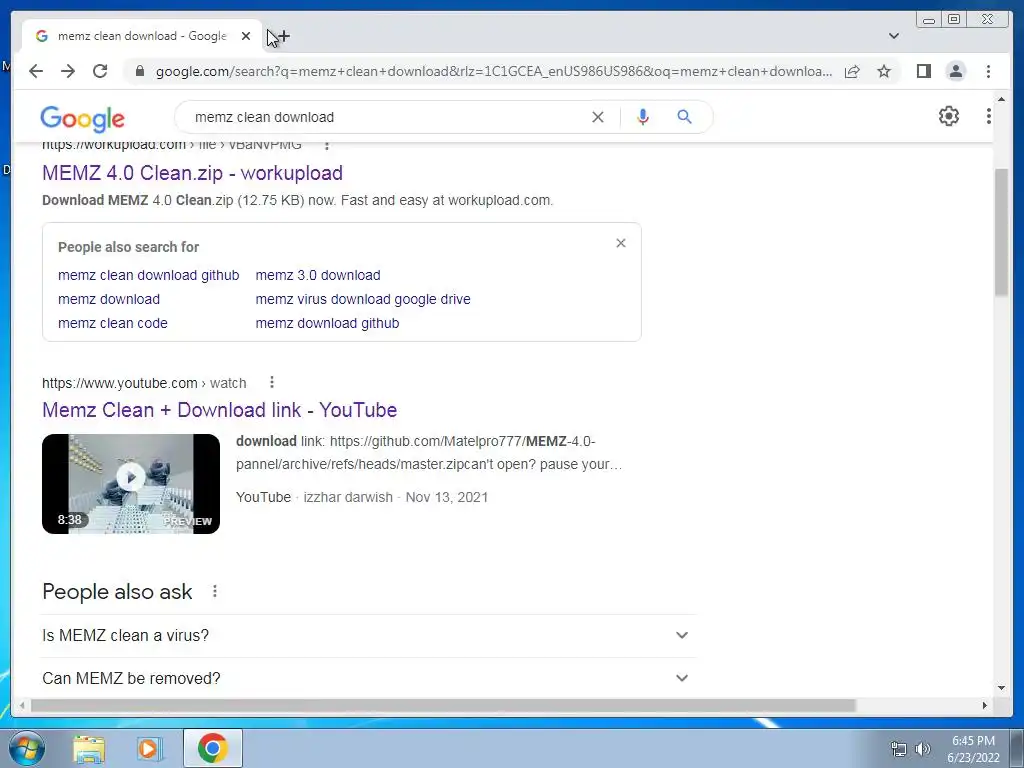Click horizontal scroll right arrow

click(x=985, y=705)
